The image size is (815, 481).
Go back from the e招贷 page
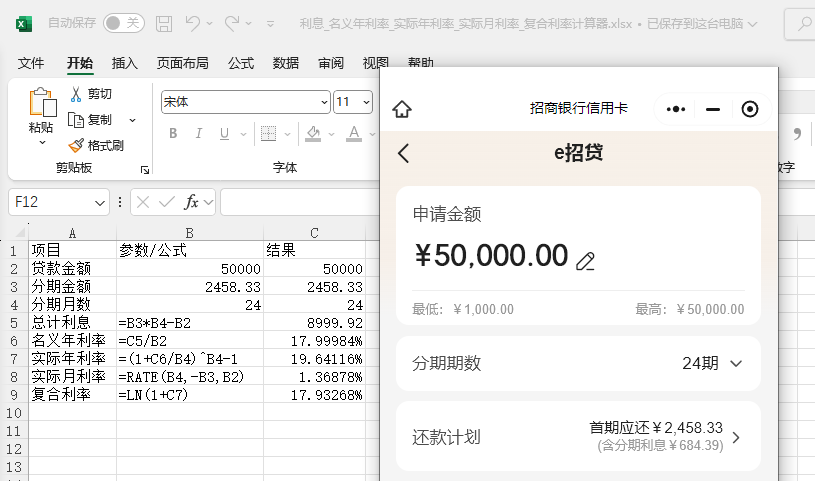click(404, 153)
